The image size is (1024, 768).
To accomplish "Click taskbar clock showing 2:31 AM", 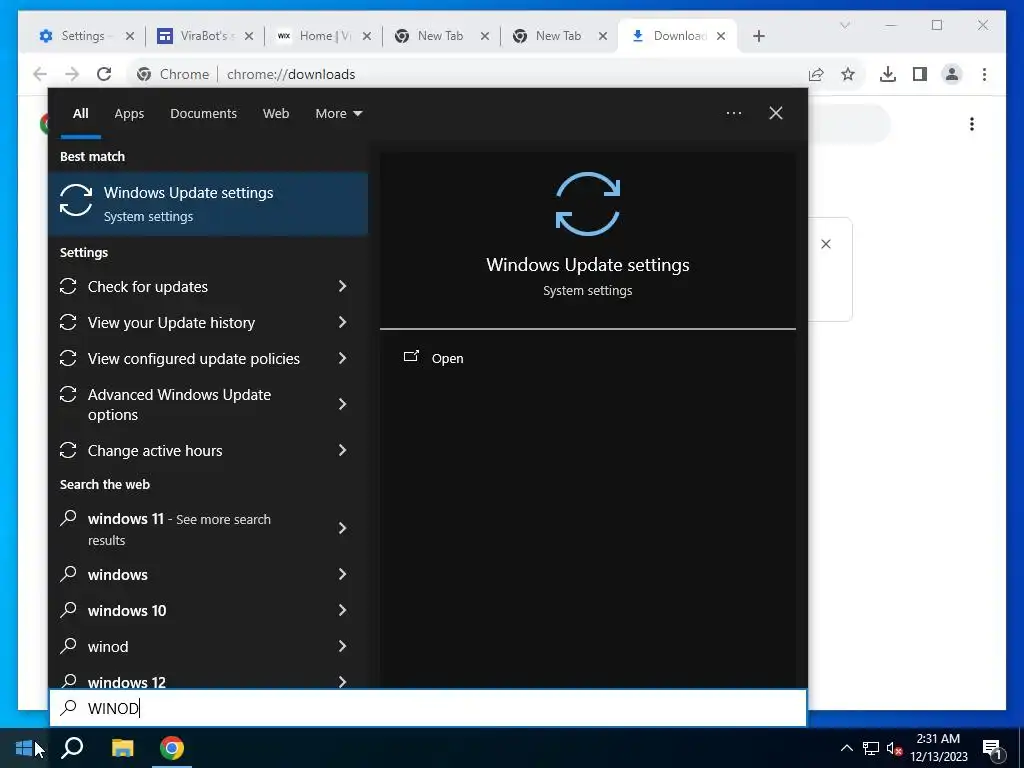I will pyautogui.click(x=938, y=748).
